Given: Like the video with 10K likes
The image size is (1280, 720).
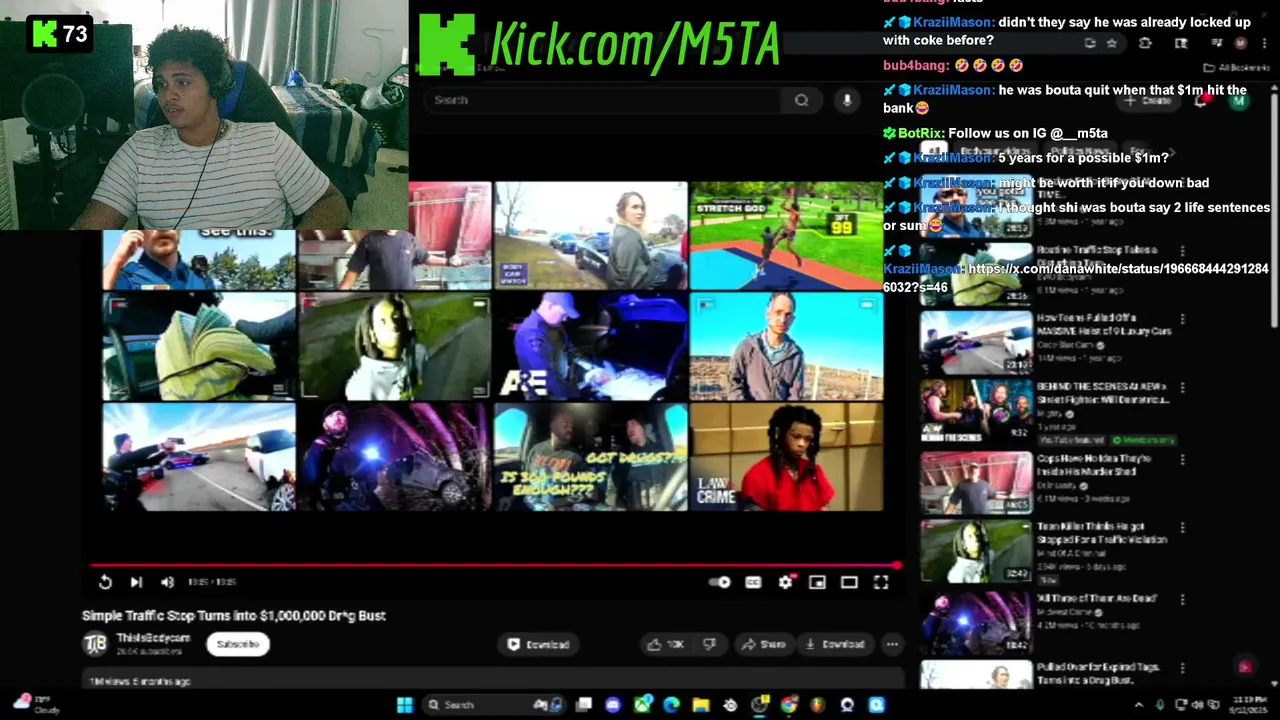Looking at the screenshot, I should pyautogui.click(x=666, y=644).
